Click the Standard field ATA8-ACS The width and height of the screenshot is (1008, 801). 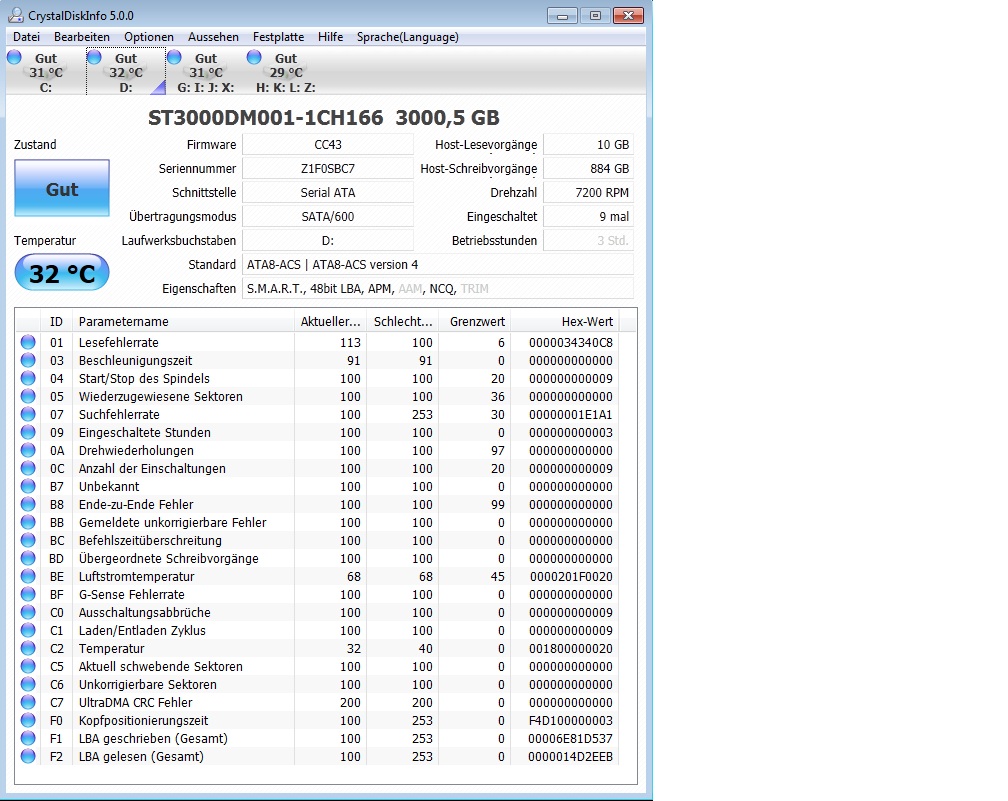(x=438, y=264)
